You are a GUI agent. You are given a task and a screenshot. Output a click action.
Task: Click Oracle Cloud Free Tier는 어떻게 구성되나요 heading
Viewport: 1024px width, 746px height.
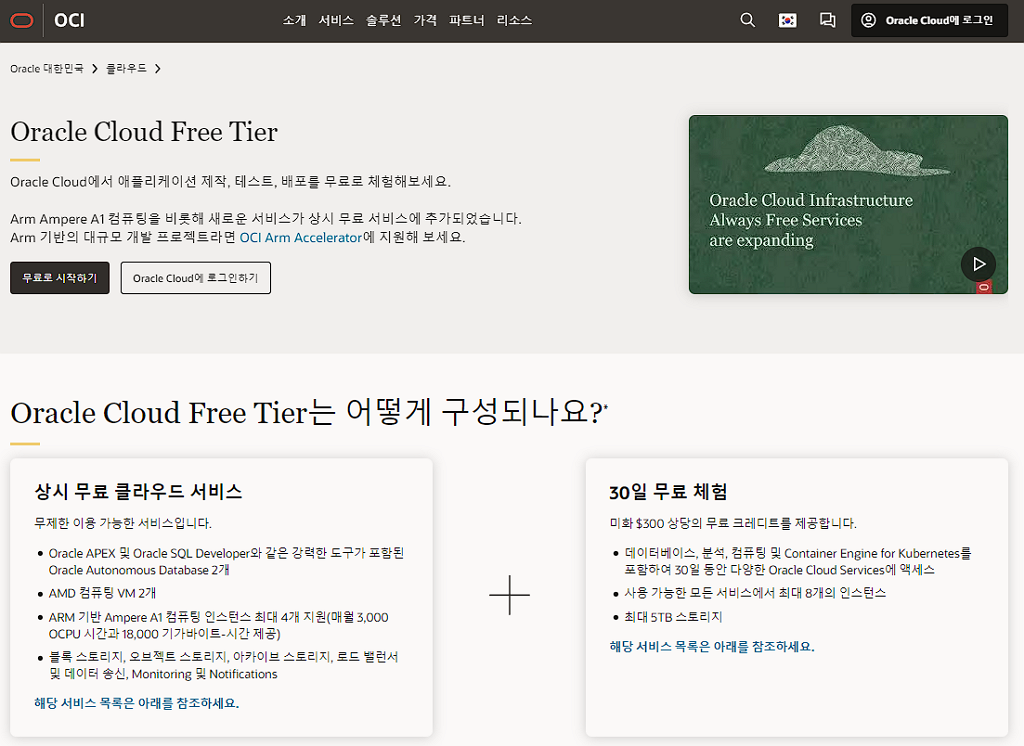308,413
